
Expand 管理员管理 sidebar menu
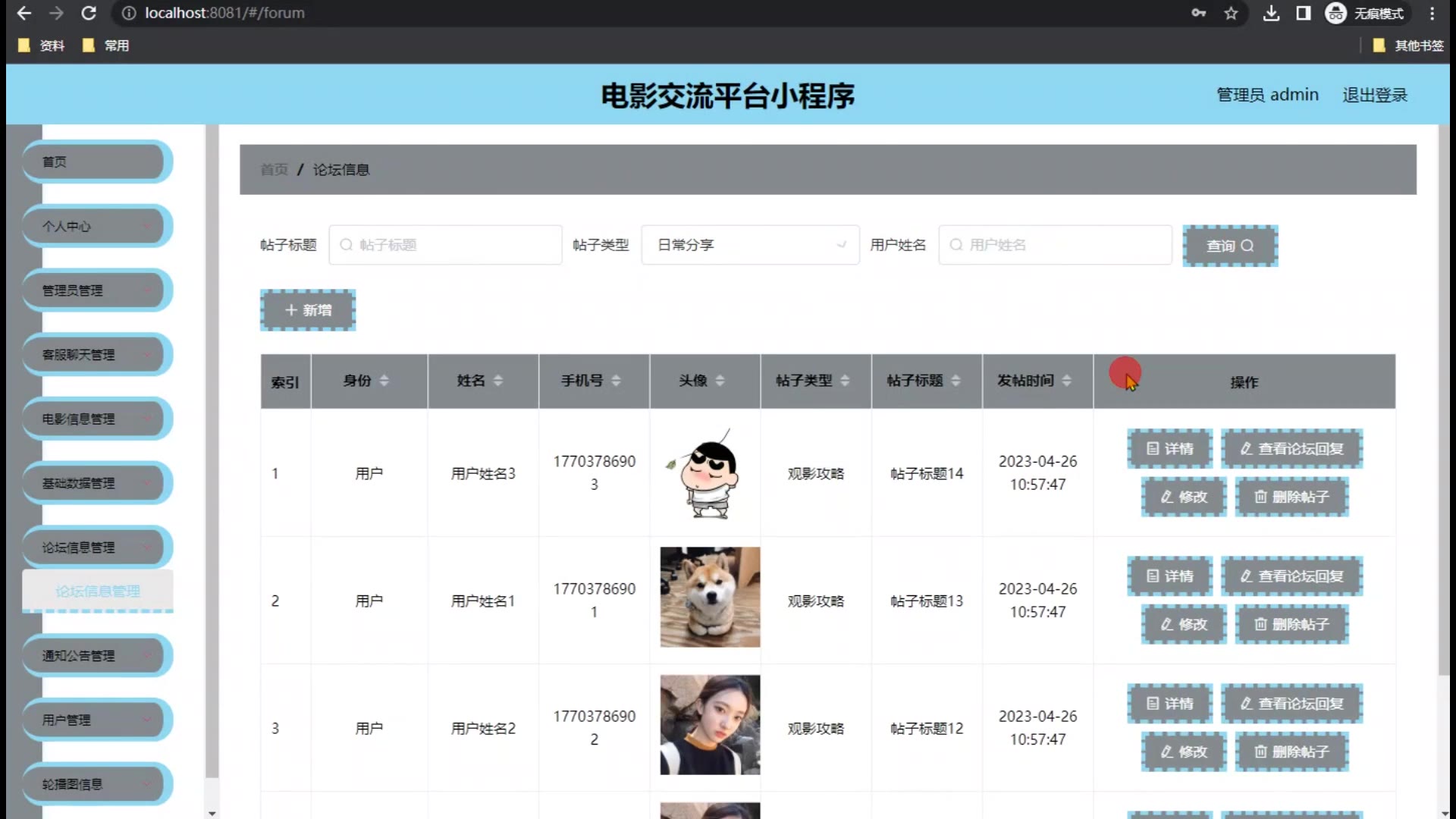coord(97,290)
